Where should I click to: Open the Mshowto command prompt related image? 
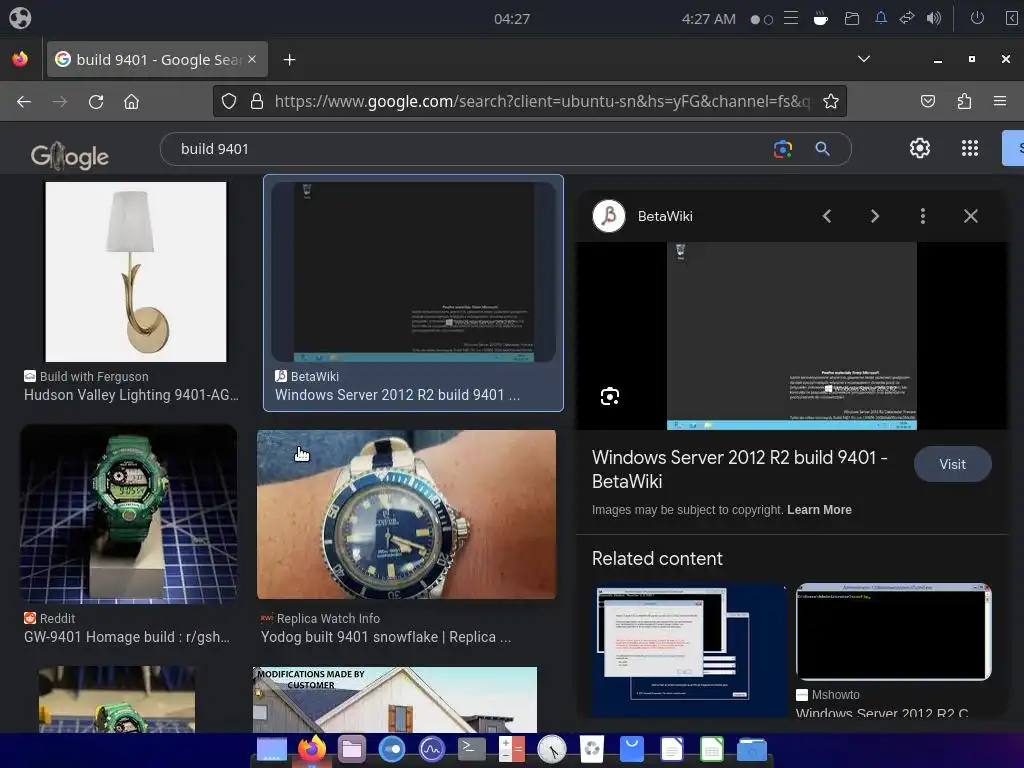(893, 632)
